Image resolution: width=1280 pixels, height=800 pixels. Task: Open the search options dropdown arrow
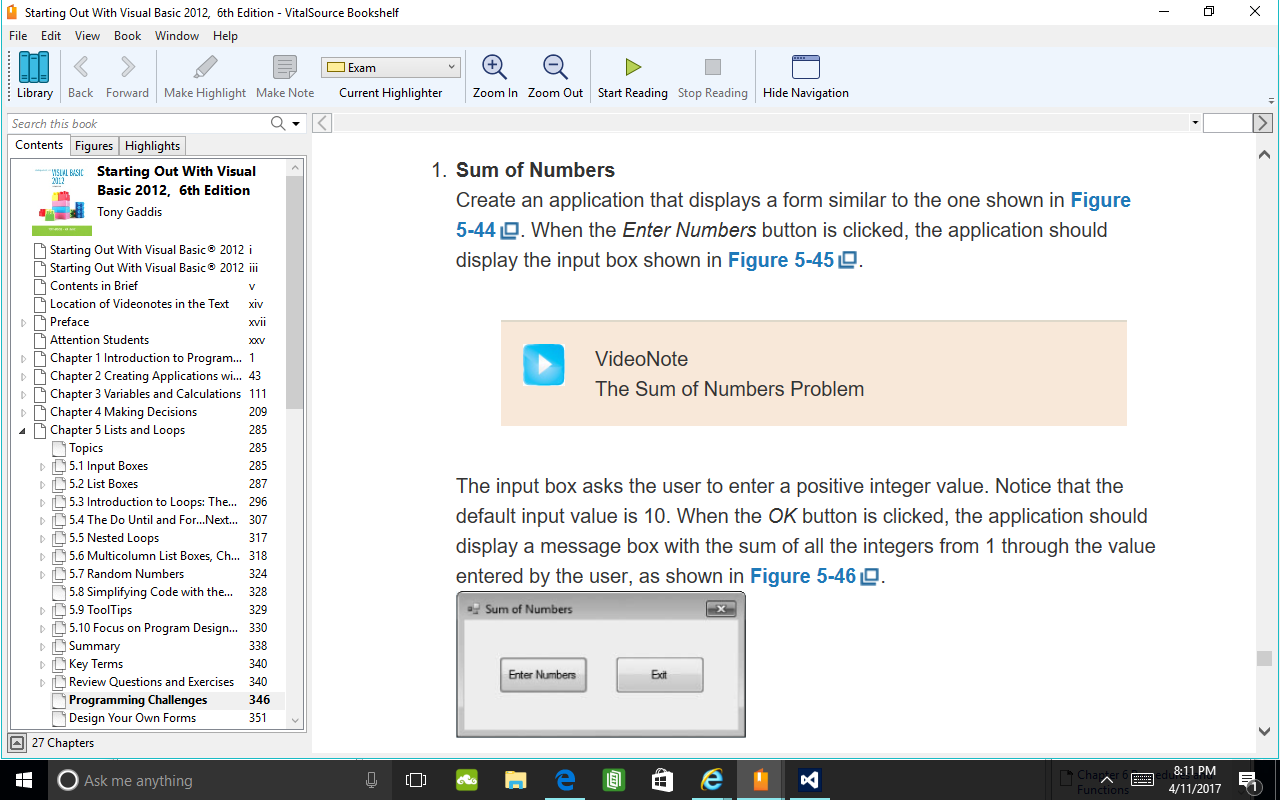pos(296,124)
